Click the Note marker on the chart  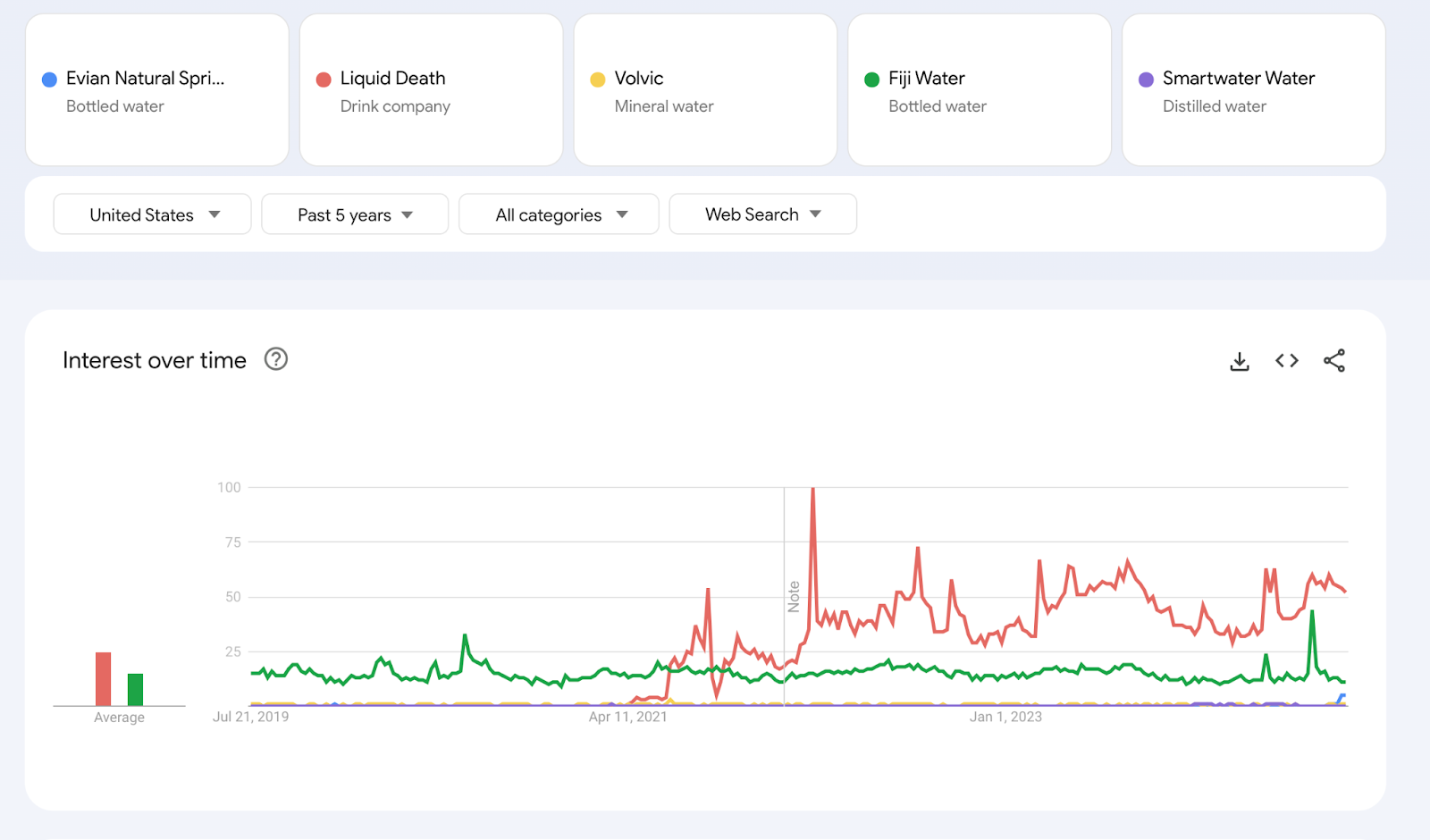coord(794,597)
